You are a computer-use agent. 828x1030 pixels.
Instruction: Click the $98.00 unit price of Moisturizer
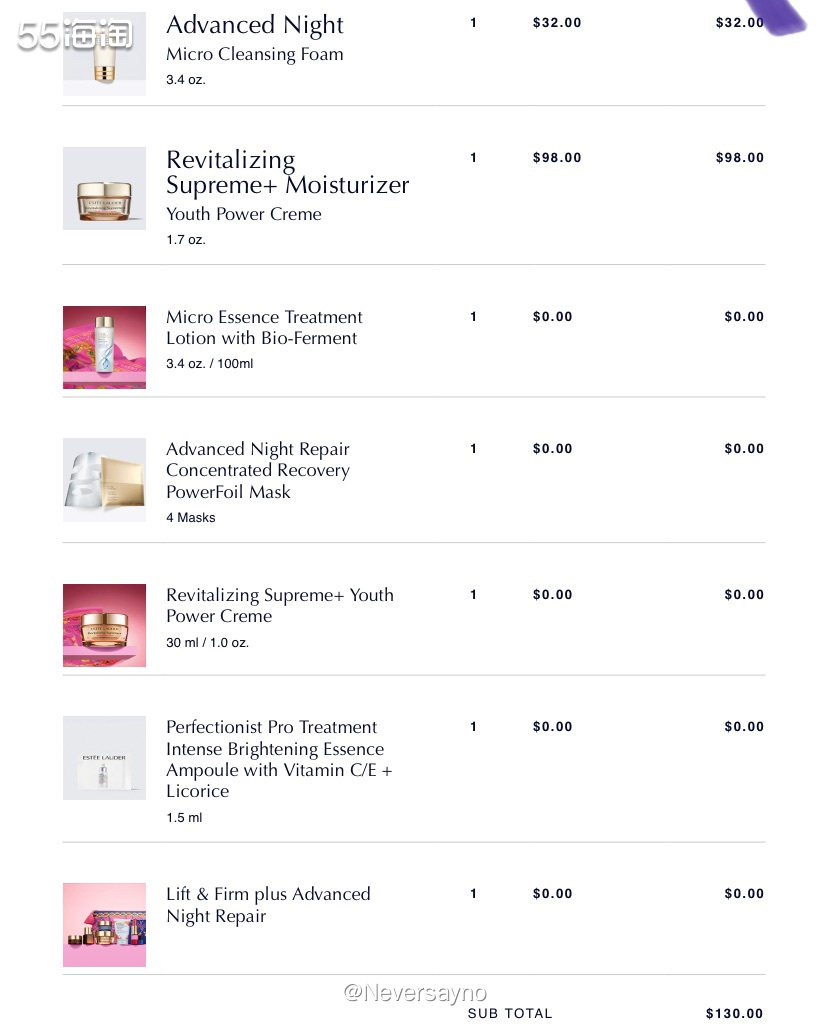[x=557, y=158]
